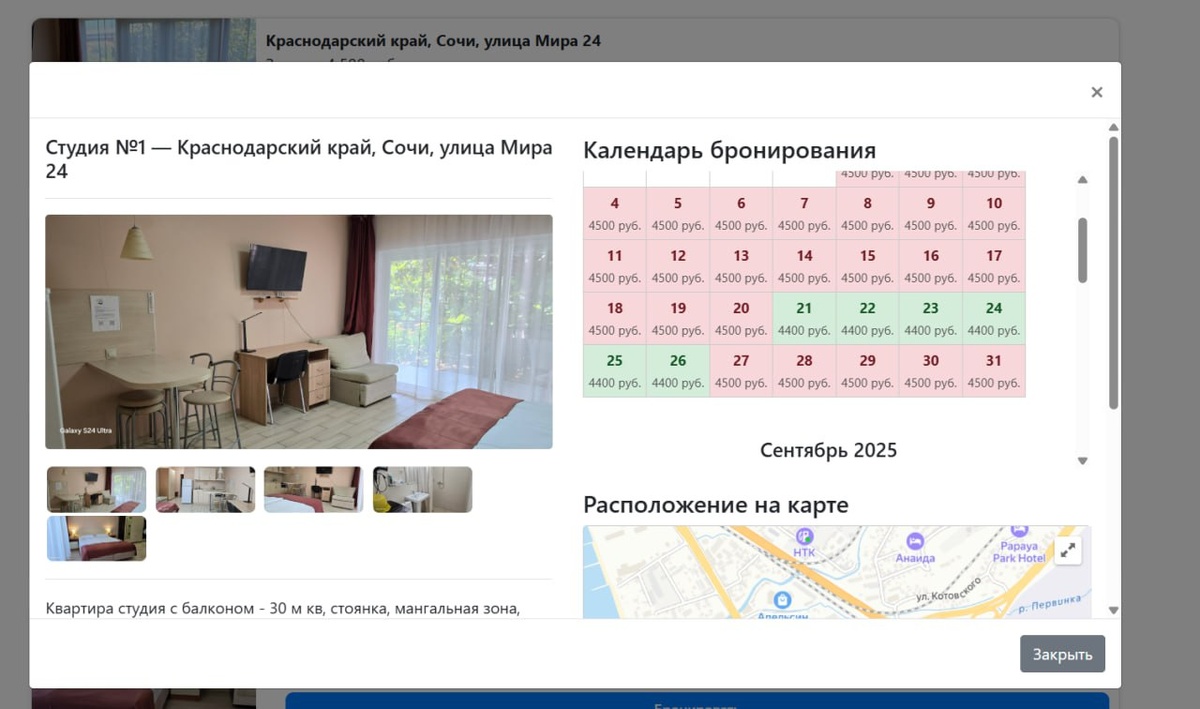Select the second thumbnail showing the fridge
Screen dimensions: 1200x709
205,490
